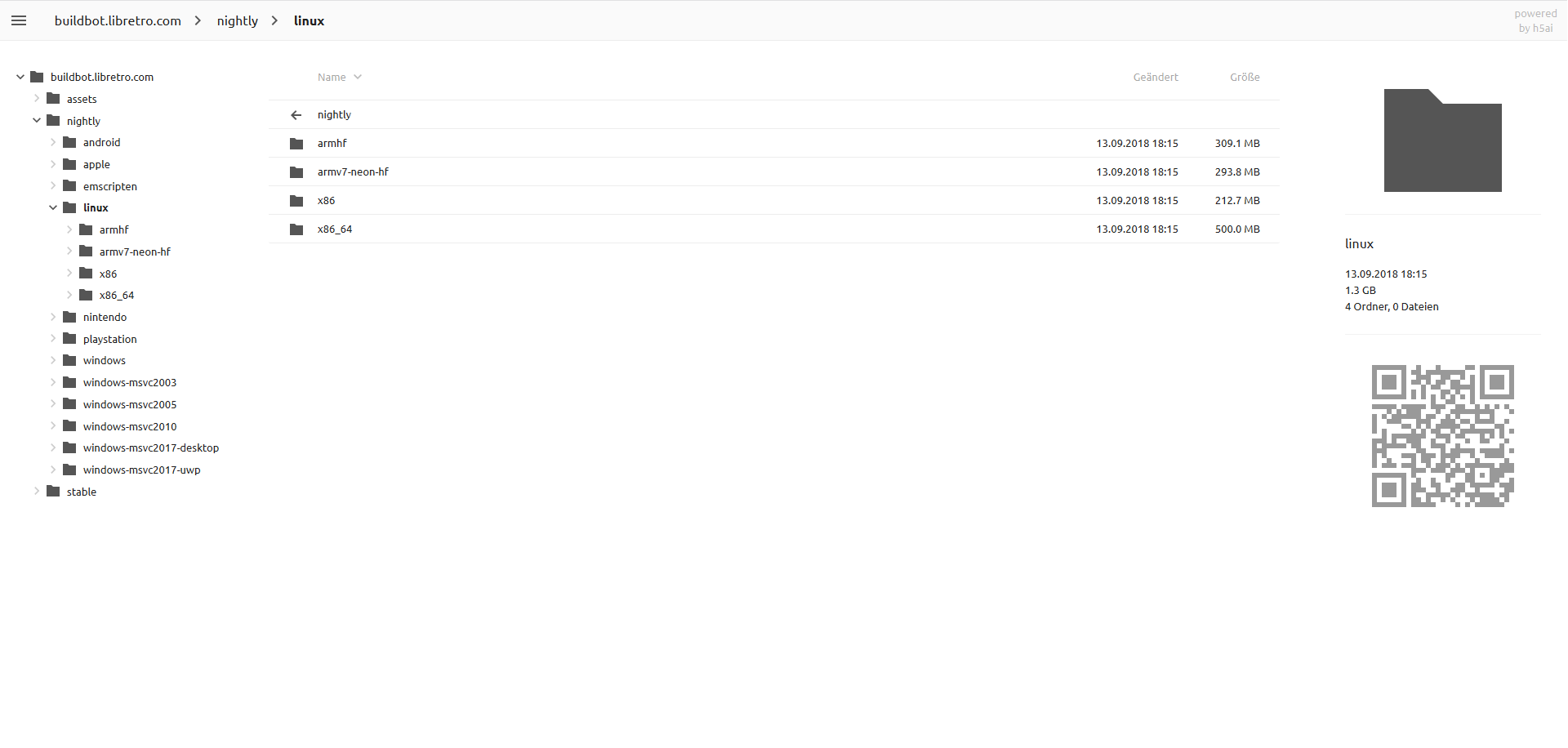This screenshot has width=1568, height=748.
Task: Open armhf folder in file list
Action: [332, 143]
